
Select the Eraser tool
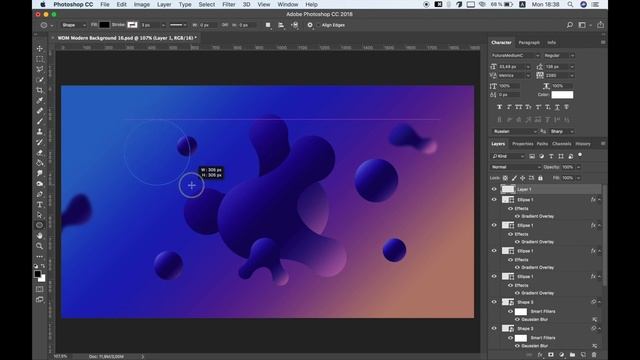40,153
